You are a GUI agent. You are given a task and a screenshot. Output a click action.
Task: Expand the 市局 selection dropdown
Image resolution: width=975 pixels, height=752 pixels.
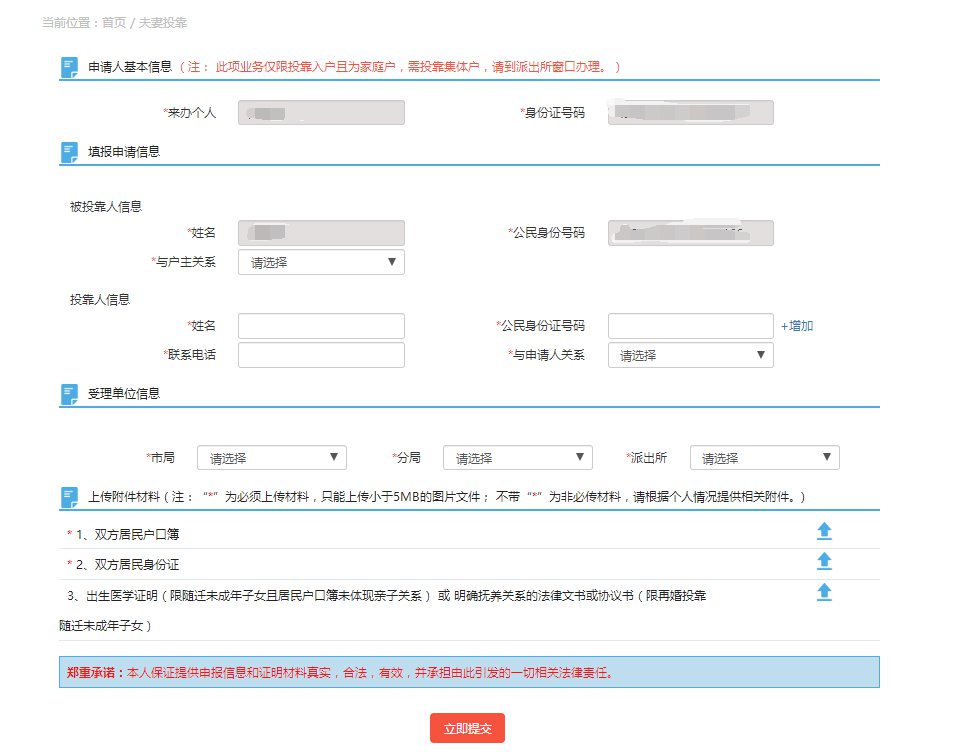pos(272,458)
